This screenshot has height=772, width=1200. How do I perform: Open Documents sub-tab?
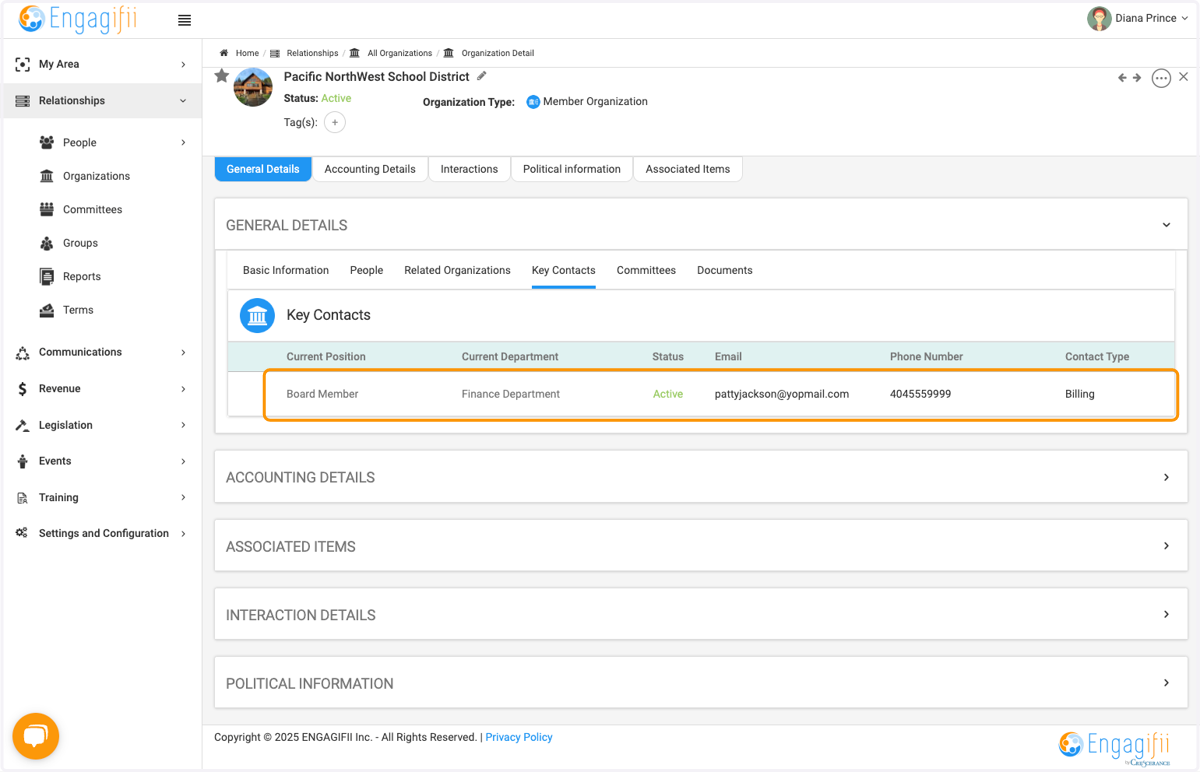click(x=725, y=270)
